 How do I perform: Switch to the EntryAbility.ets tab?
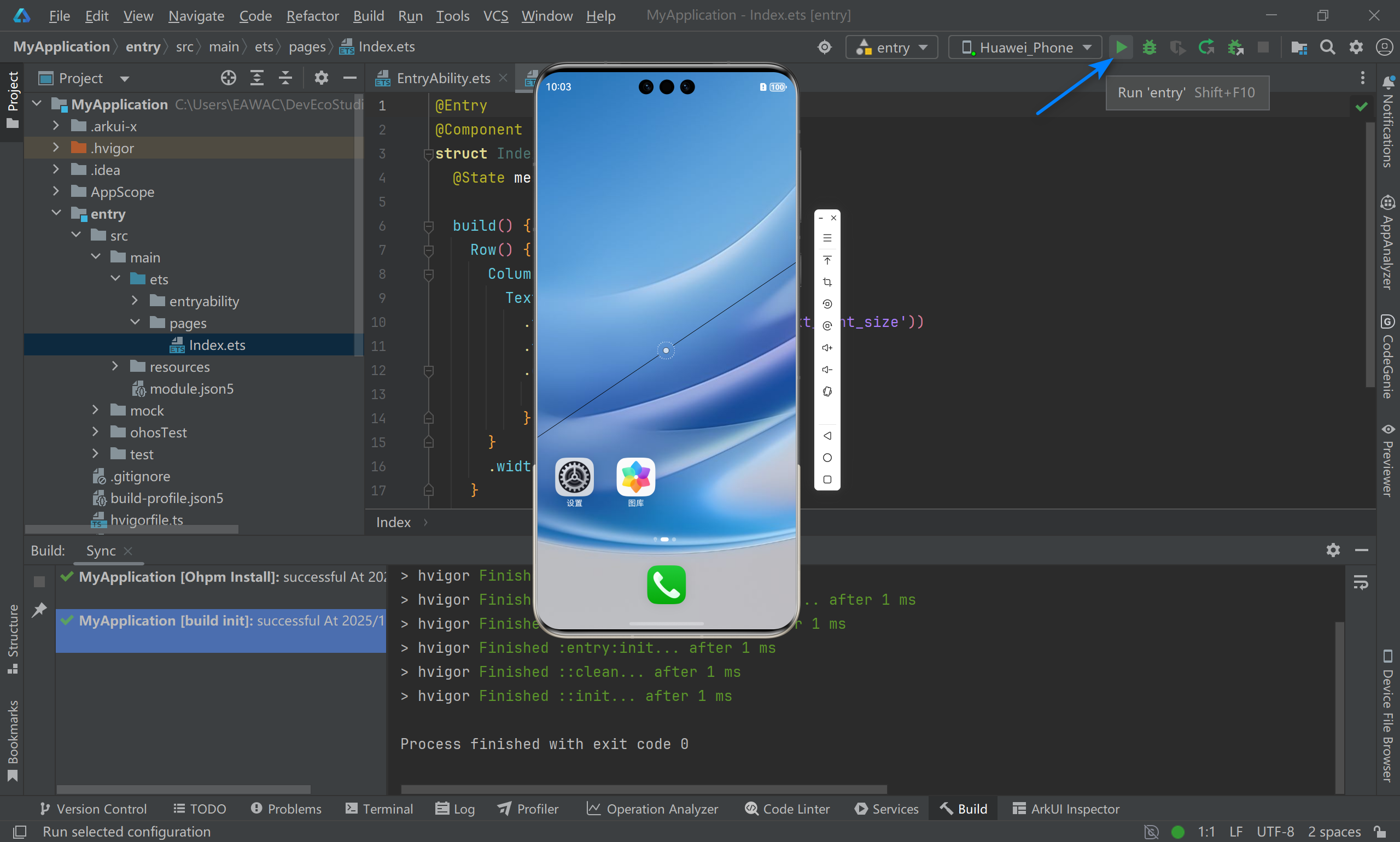(x=442, y=78)
